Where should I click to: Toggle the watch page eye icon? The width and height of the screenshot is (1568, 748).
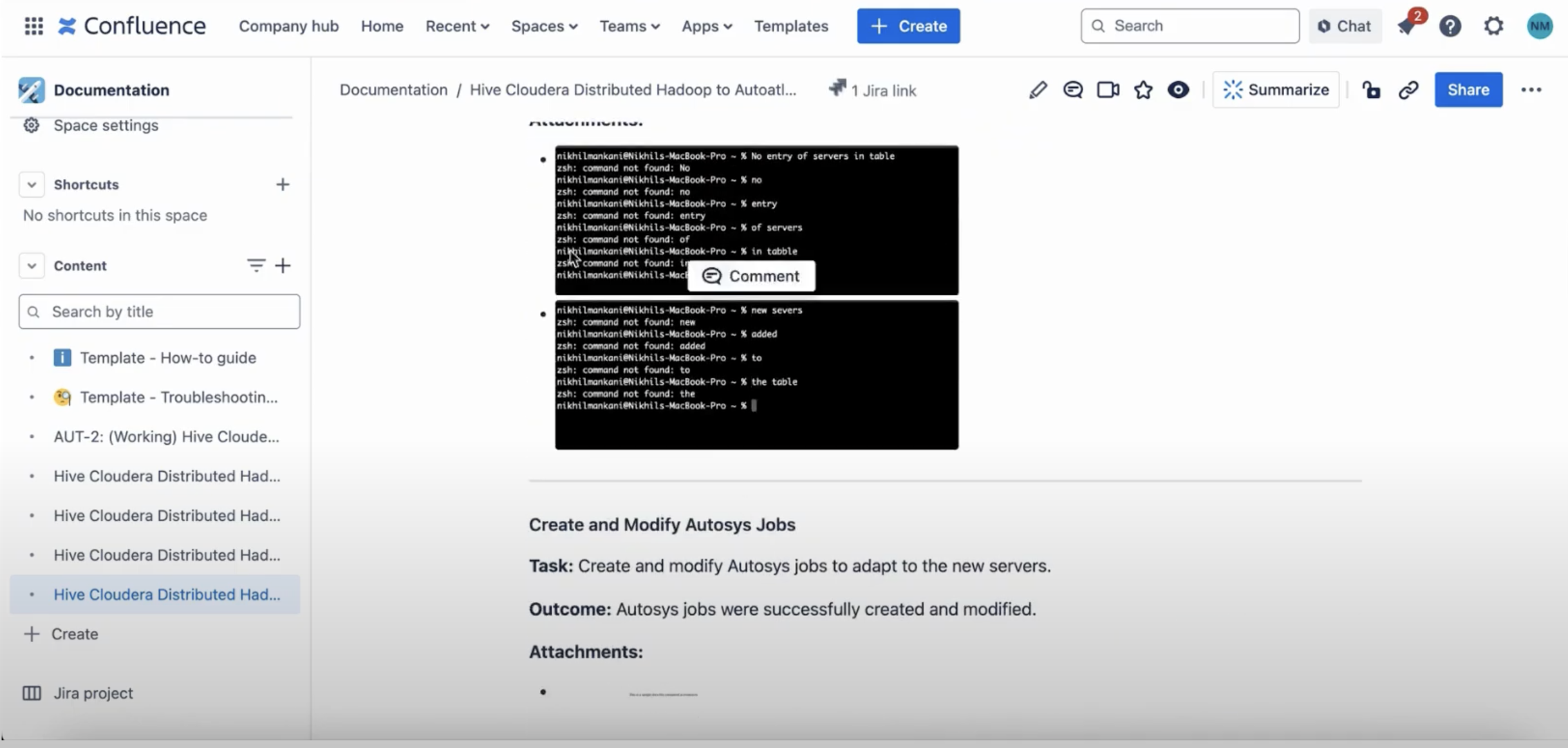[1178, 90]
